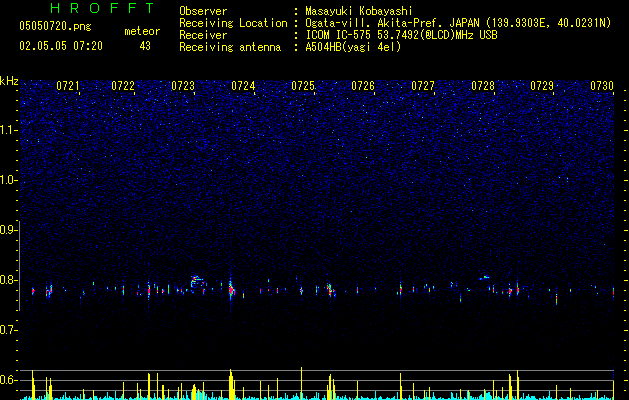Click the tall yellow power spike near 0725

tap(302, 383)
